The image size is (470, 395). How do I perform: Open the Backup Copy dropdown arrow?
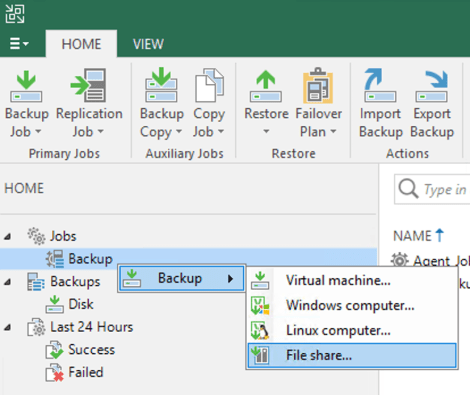[x=179, y=132]
